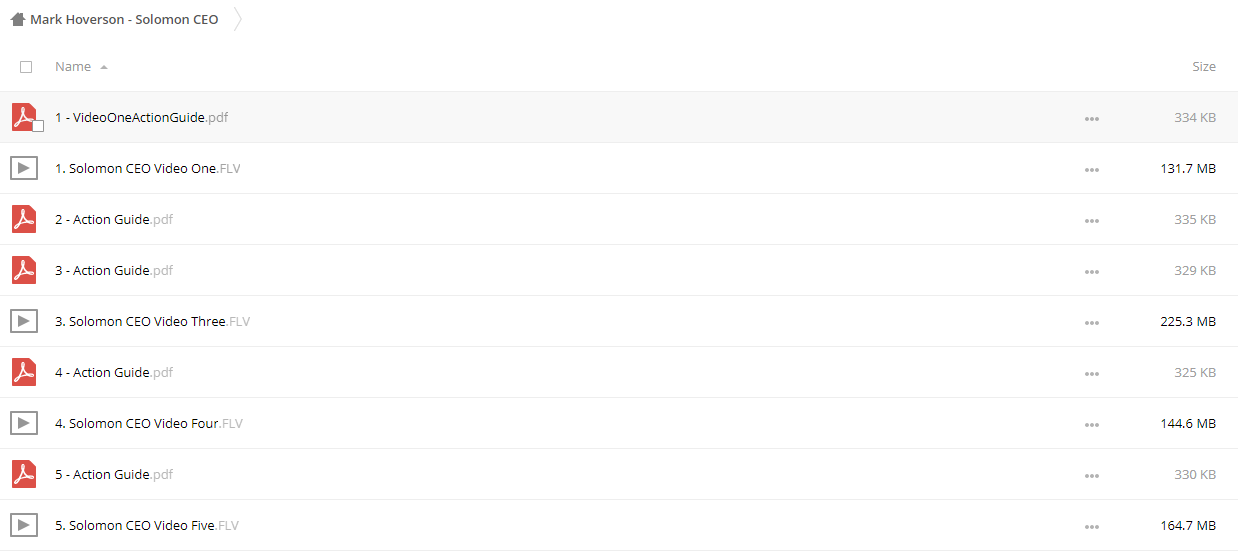Click video icon for Solomon CEO Video Three
Viewport: 1238px width, 556px height.
pyautogui.click(x=24, y=321)
